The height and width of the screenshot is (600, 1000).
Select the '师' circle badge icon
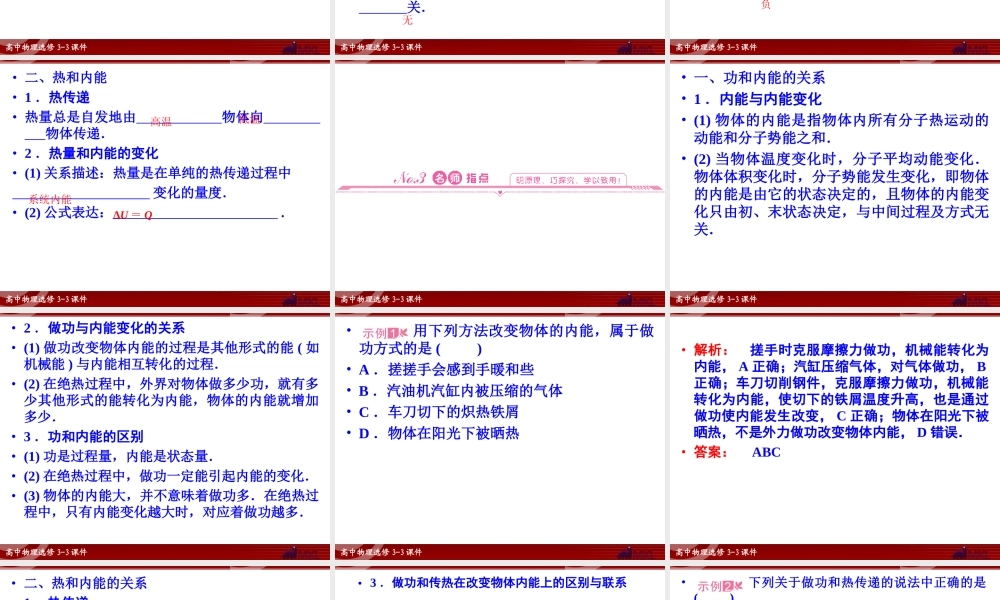(454, 177)
